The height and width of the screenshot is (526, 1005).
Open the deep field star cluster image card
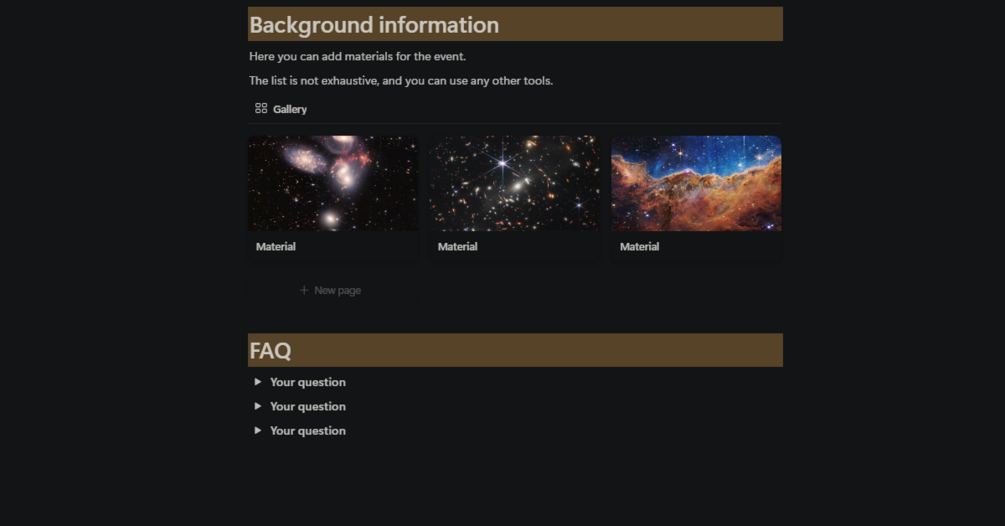point(515,183)
